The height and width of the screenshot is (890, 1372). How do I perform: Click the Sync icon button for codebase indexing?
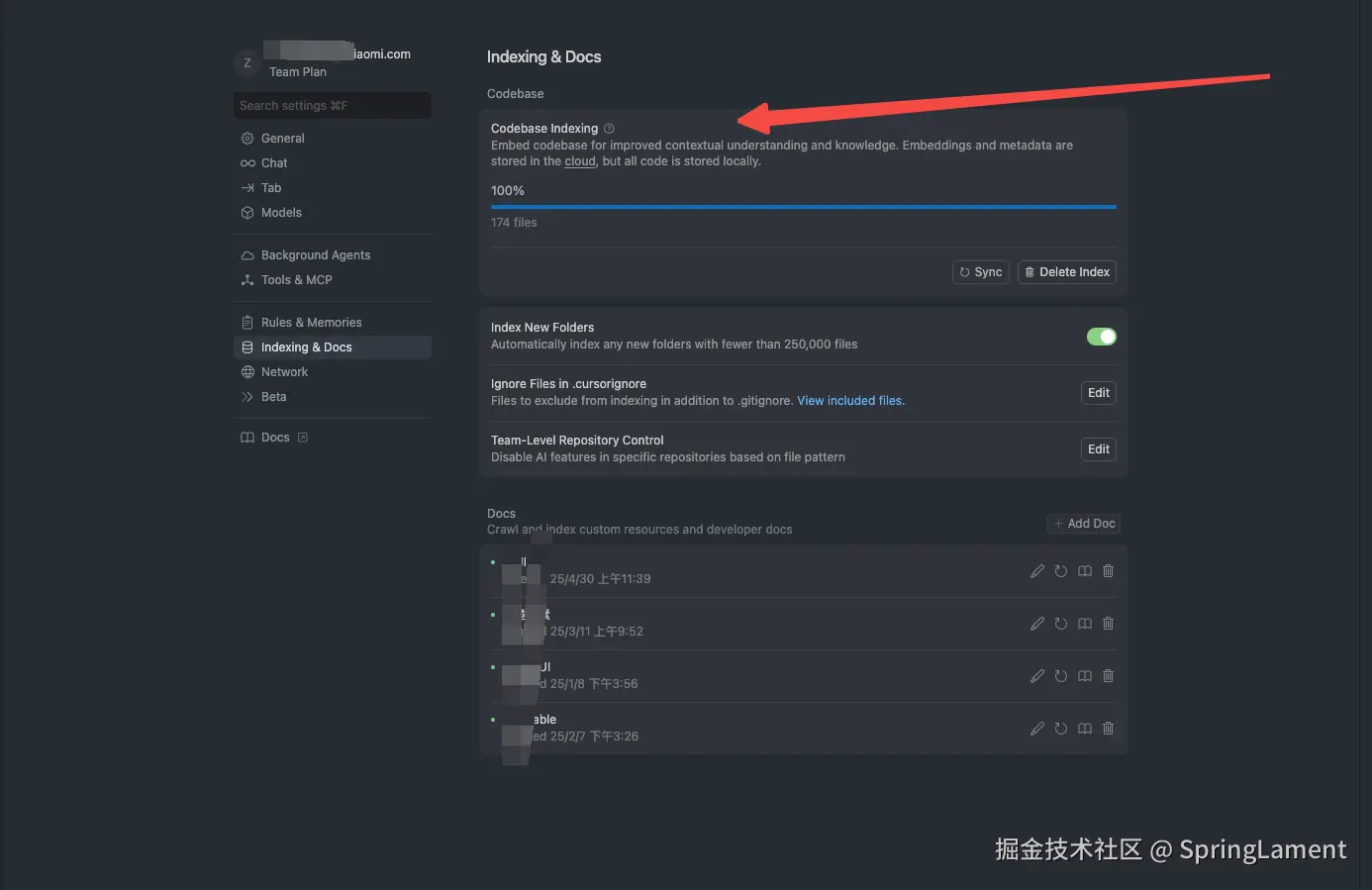tap(980, 271)
